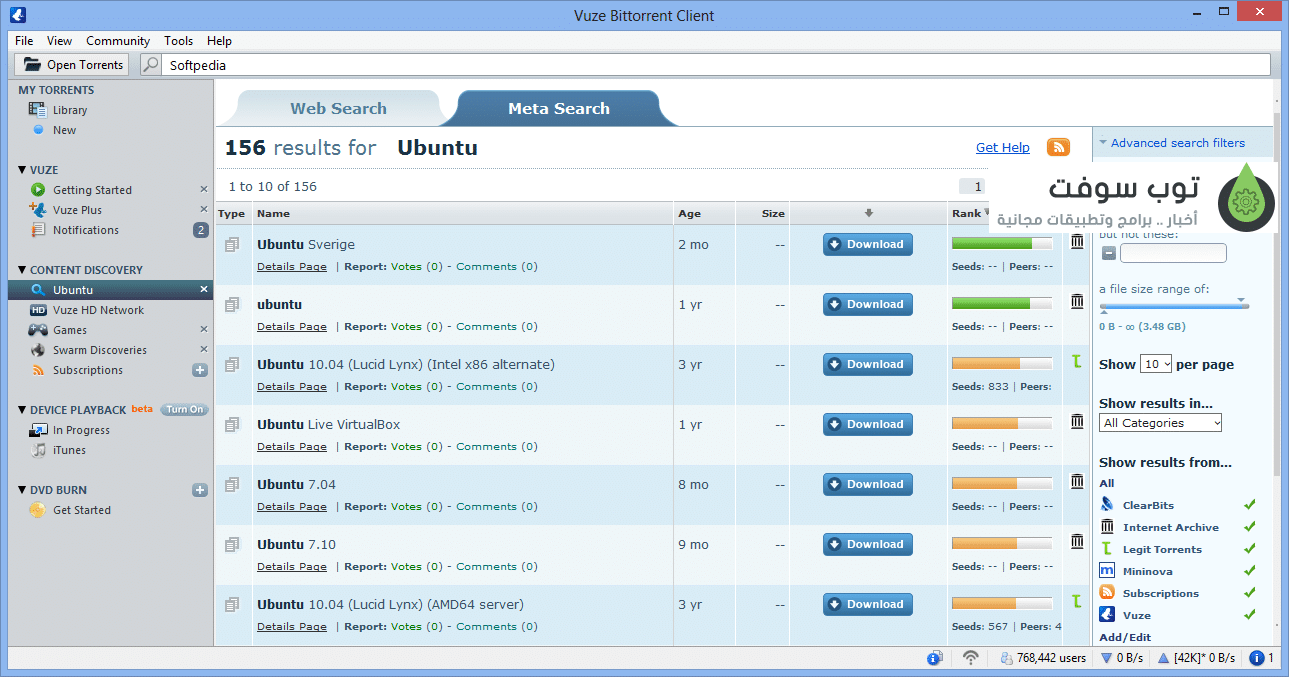Collapse the CONTENT DISCOVERY section
1289x677 pixels.
23,270
